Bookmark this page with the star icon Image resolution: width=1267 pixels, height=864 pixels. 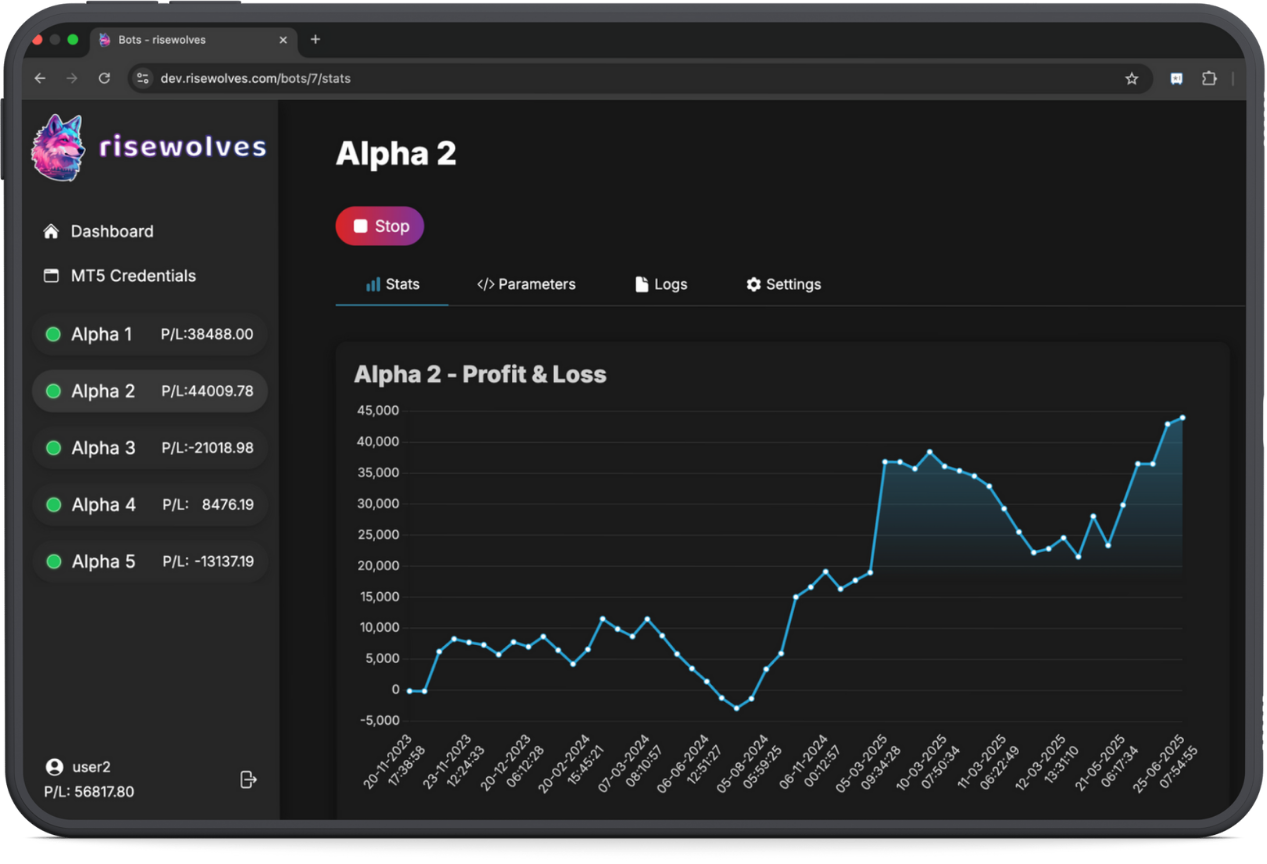(1131, 79)
